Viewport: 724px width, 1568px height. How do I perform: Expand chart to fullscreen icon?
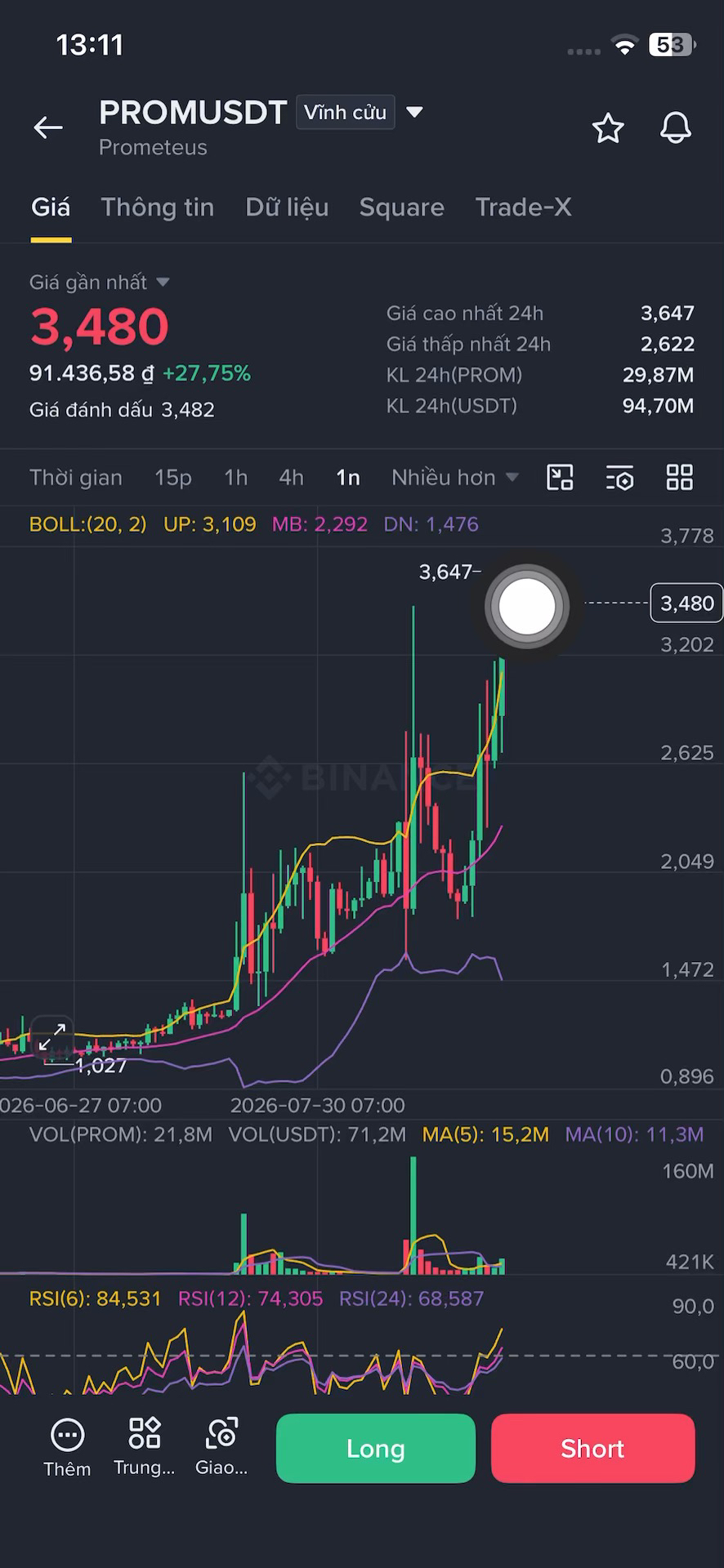click(52, 1038)
